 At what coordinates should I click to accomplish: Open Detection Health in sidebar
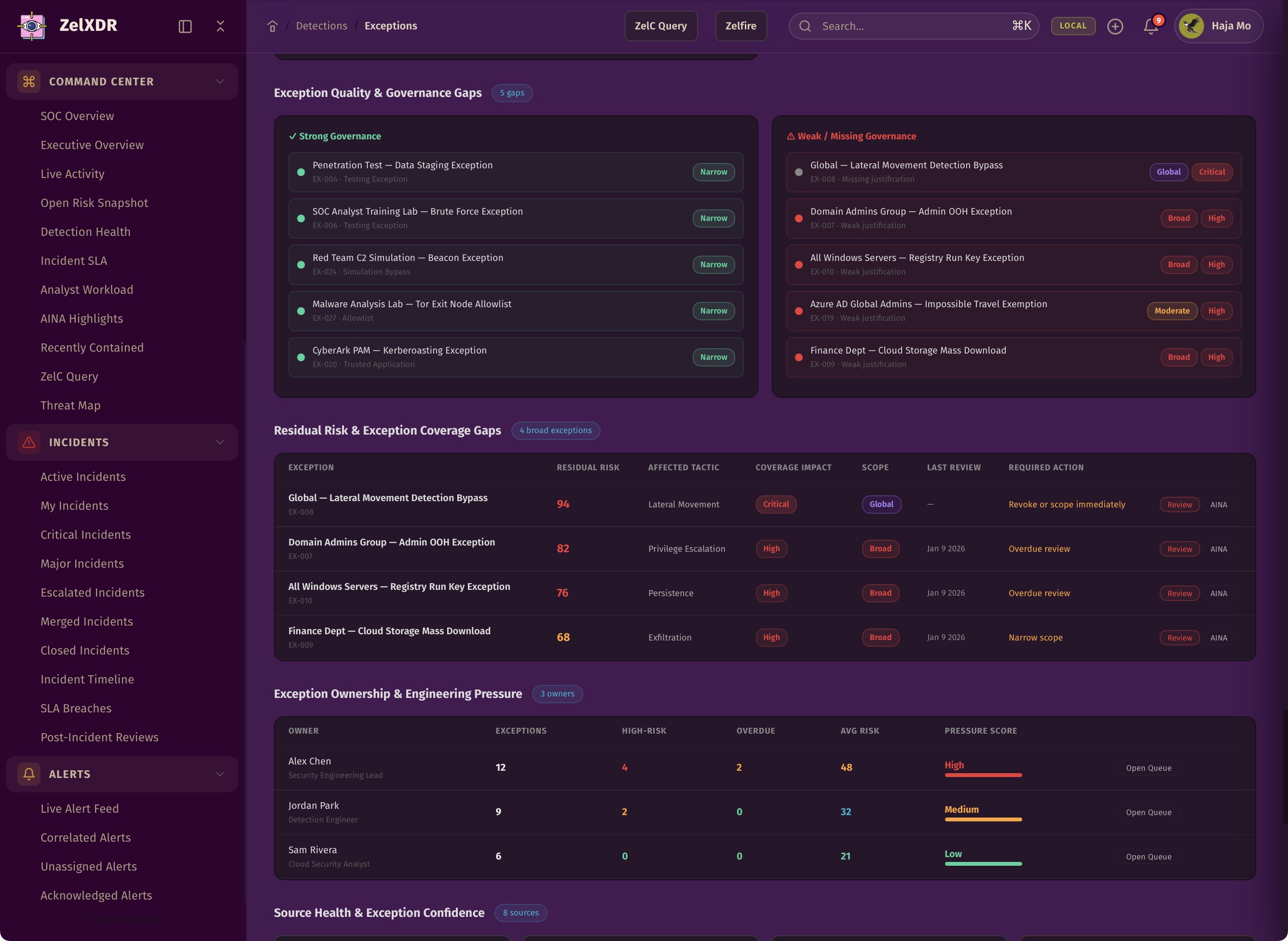[85, 232]
